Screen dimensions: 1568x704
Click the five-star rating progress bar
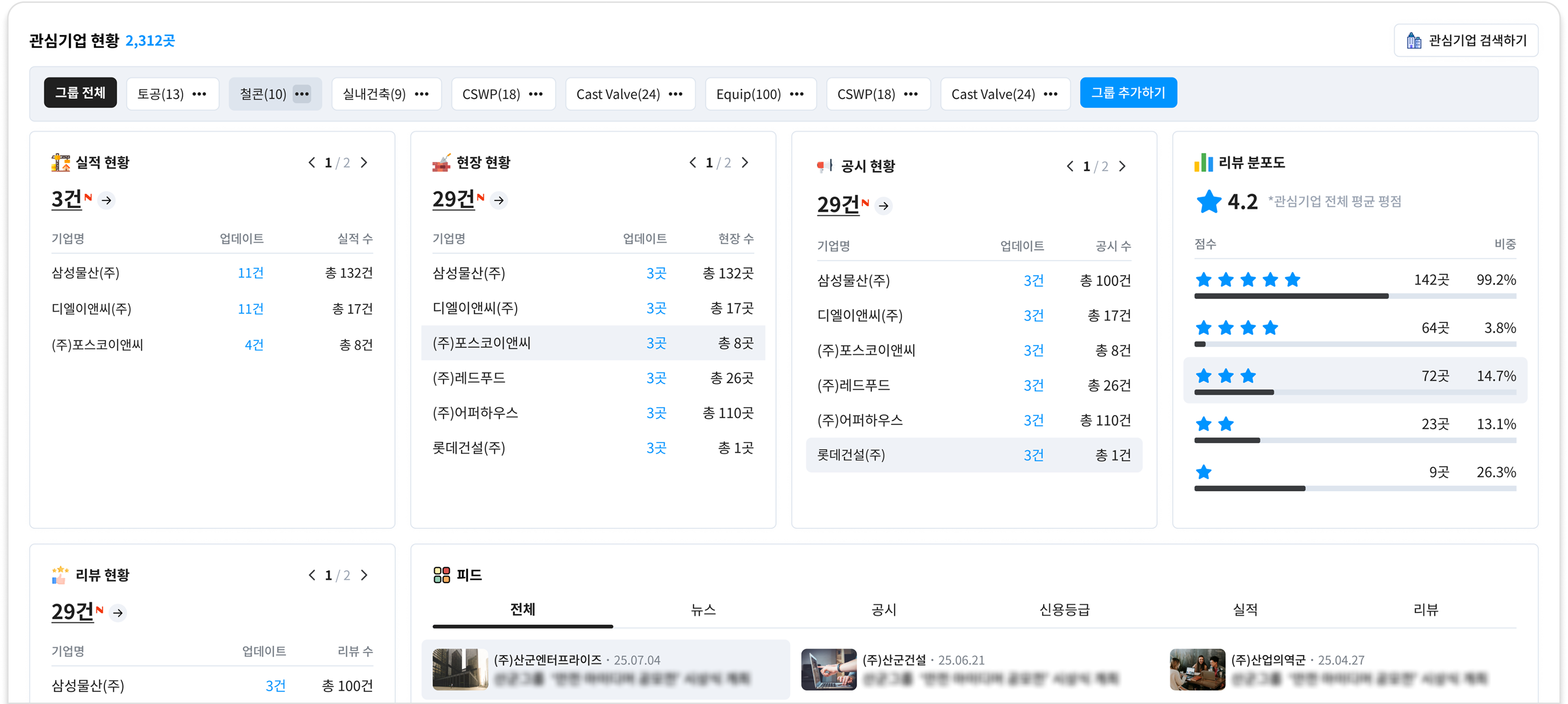pyautogui.click(x=1354, y=297)
